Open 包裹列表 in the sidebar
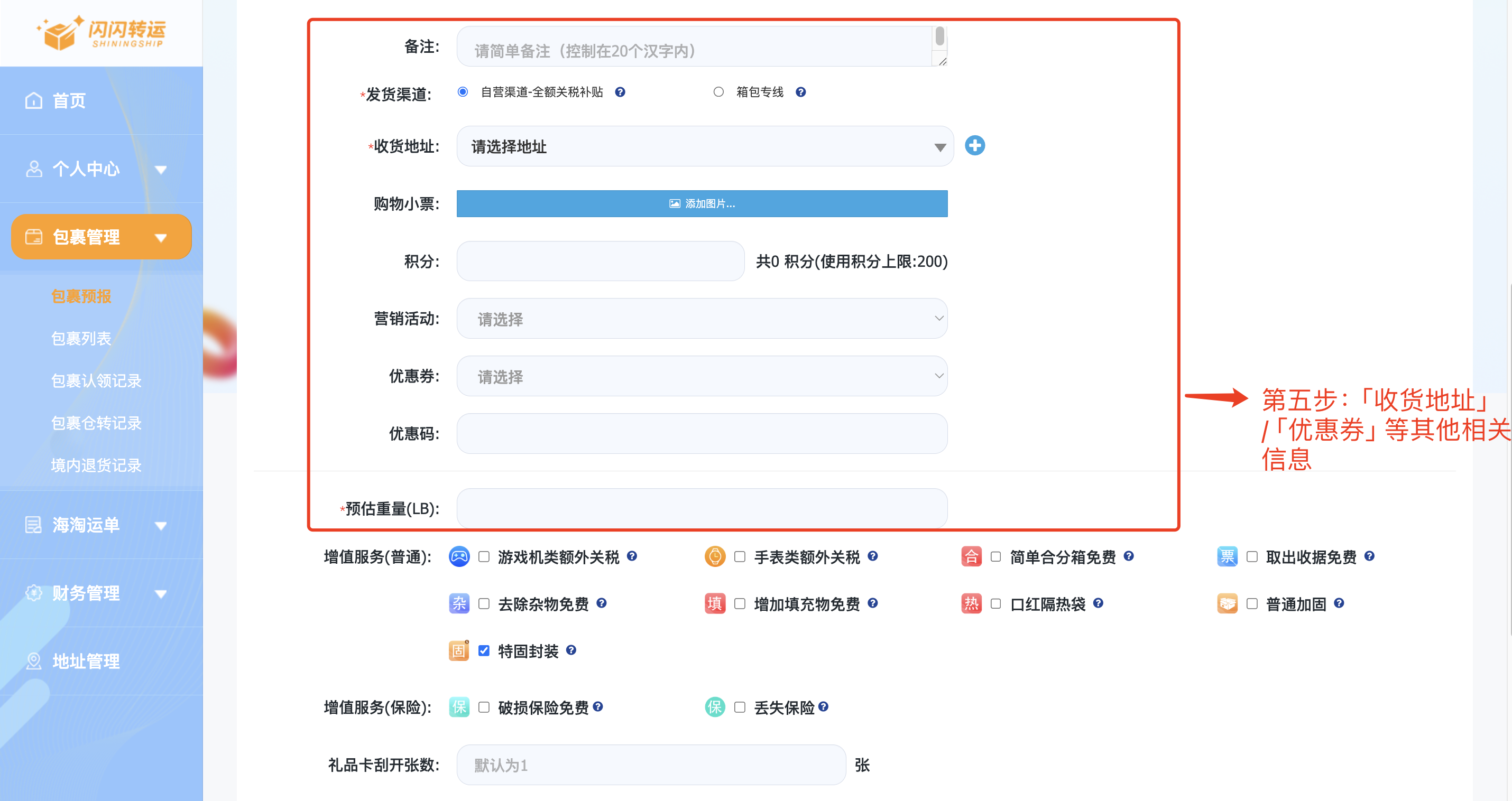Viewport: 1512px width, 801px height. [x=81, y=339]
